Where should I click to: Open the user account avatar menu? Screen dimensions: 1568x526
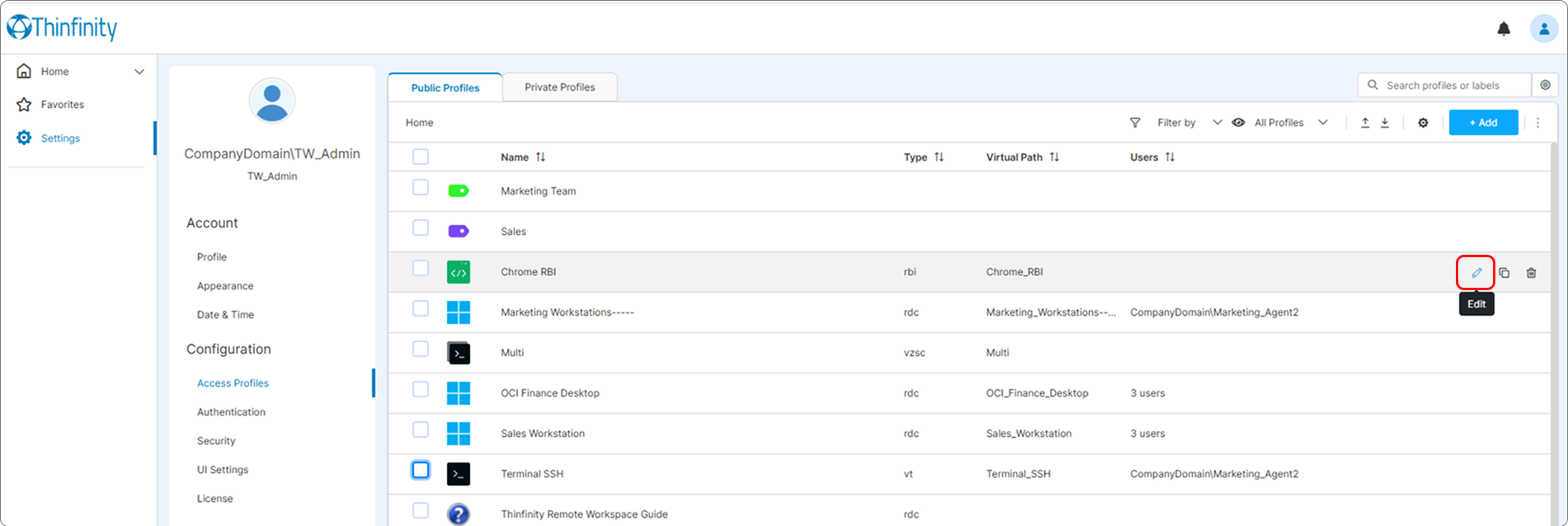click(x=1543, y=29)
